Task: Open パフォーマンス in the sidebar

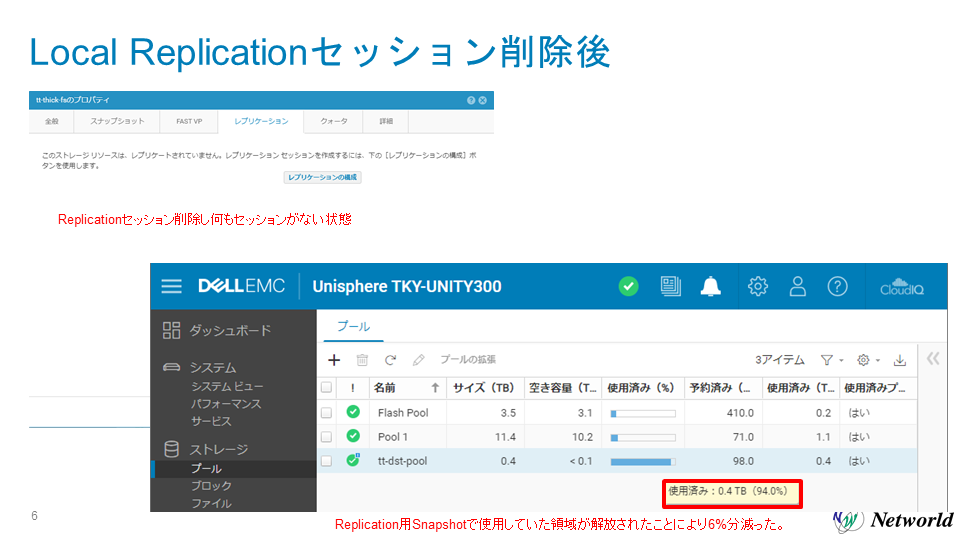Action: 226,404
